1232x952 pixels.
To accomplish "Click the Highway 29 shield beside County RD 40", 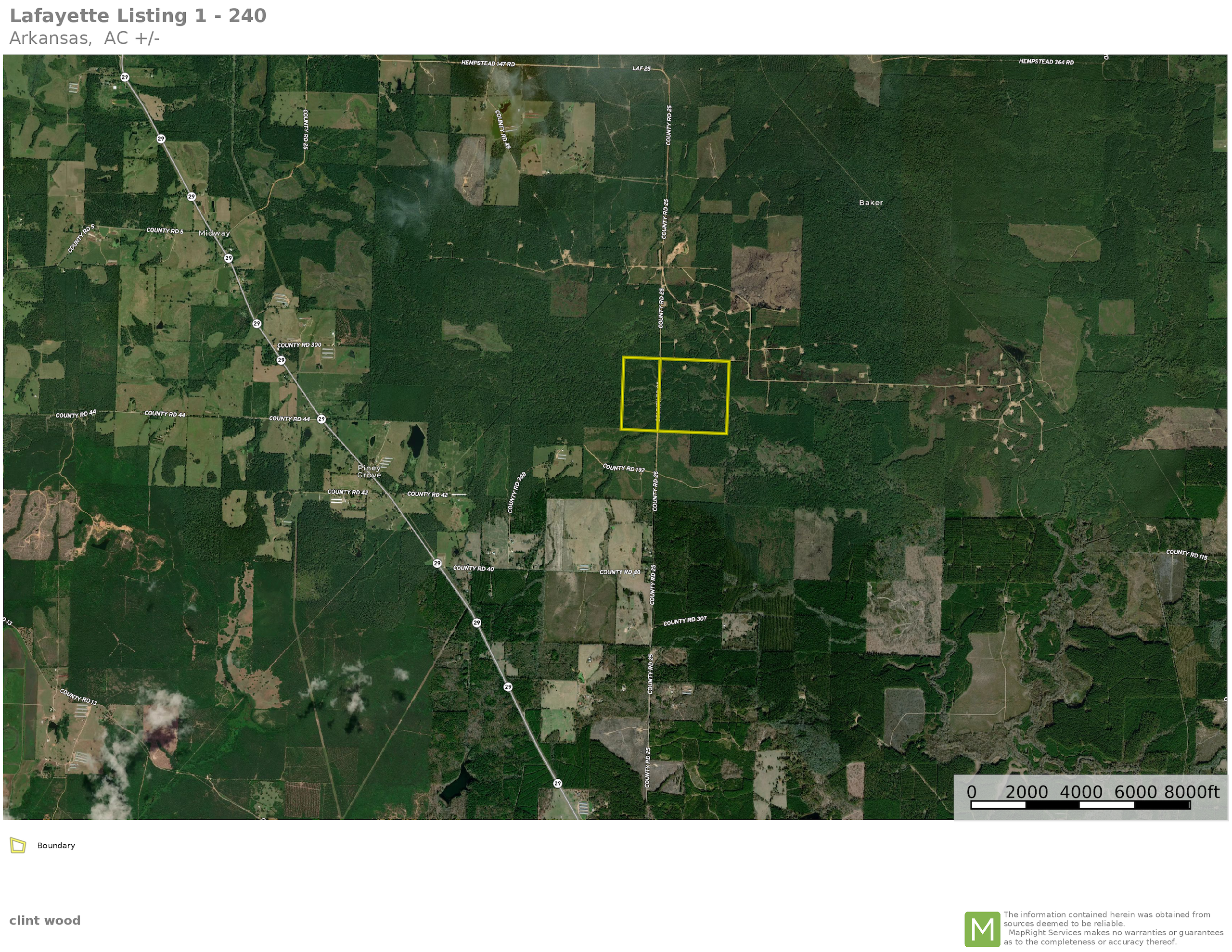I will (437, 563).
